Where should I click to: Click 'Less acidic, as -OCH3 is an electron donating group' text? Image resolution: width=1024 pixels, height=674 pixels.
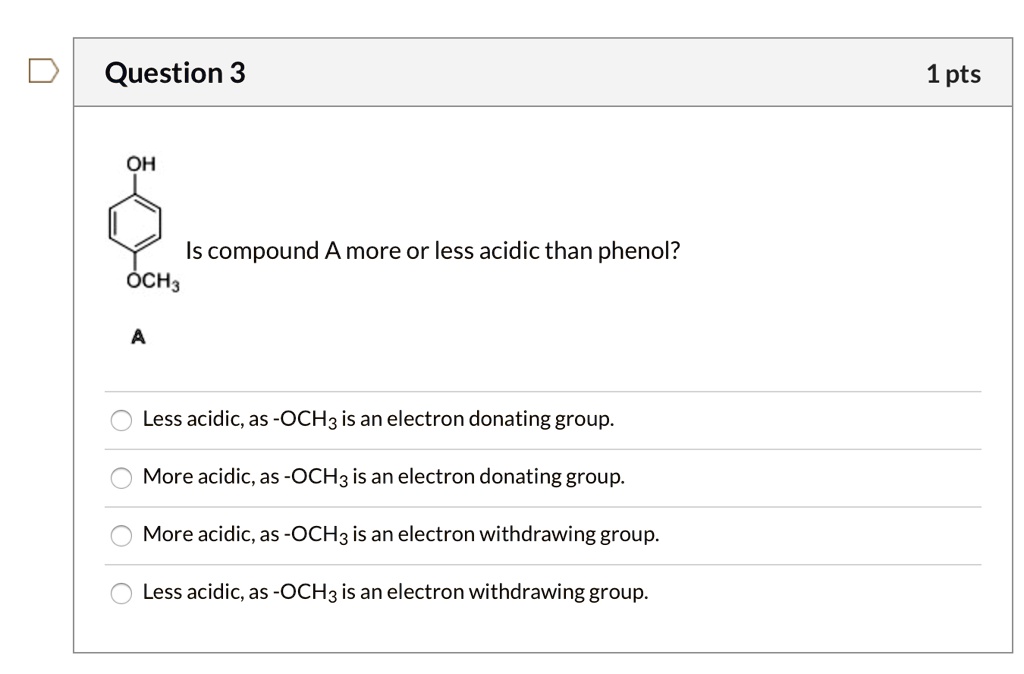[x=378, y=419]
